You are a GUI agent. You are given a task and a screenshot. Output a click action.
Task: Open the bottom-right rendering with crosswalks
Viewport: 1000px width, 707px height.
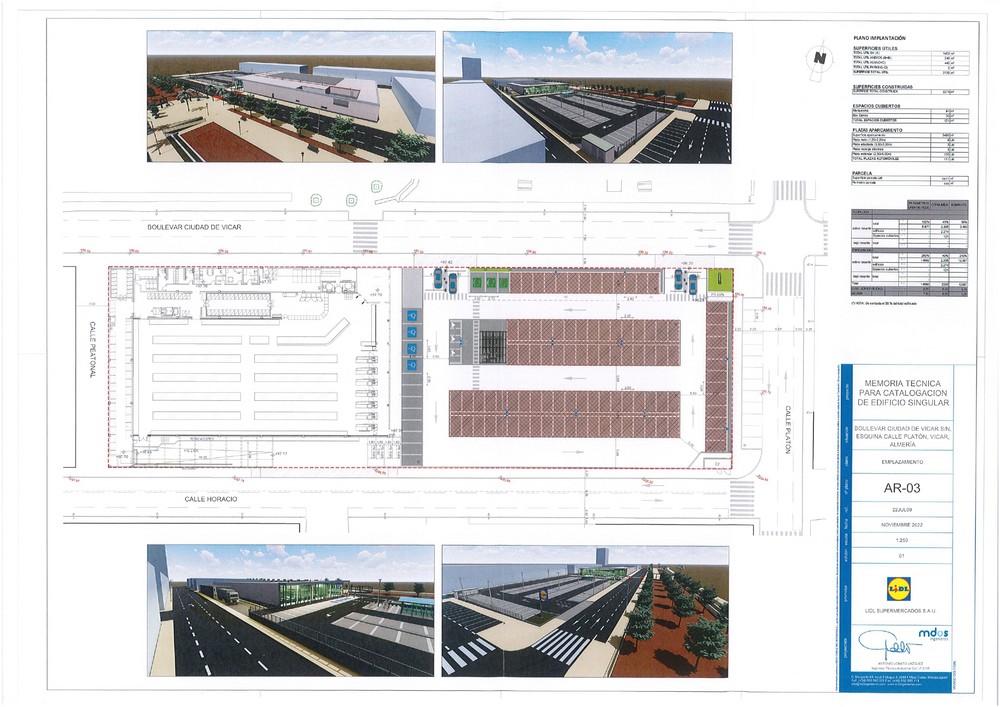[586, 610]
